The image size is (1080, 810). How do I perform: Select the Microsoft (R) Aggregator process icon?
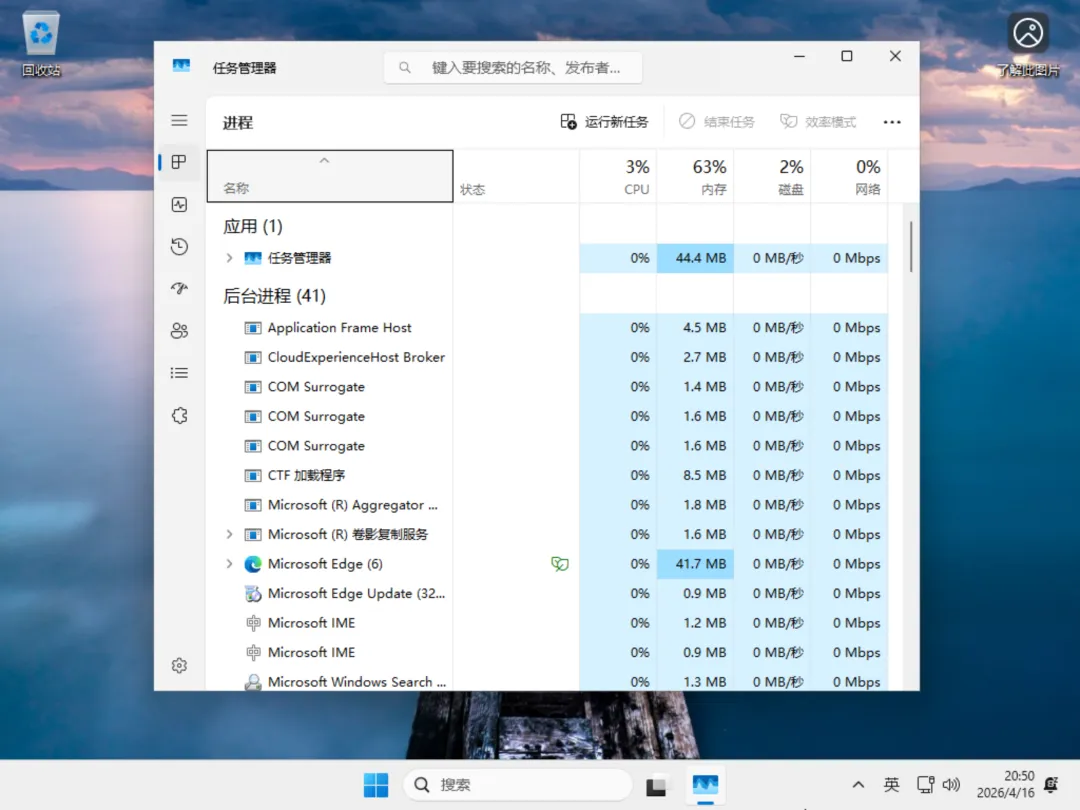pos(253,505)
